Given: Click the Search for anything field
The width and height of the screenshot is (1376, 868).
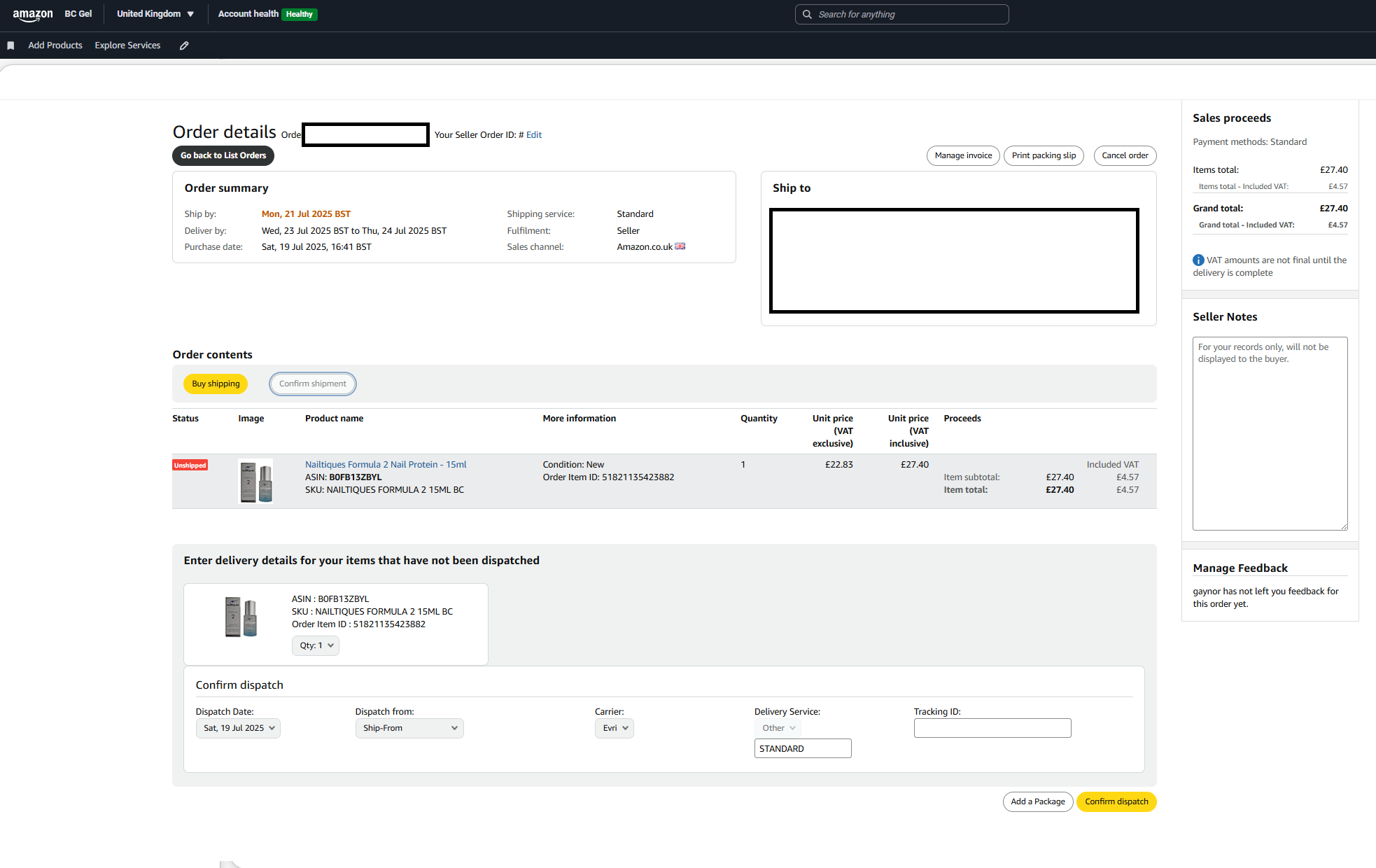Looking at the screenshot, I should point(901,14).
